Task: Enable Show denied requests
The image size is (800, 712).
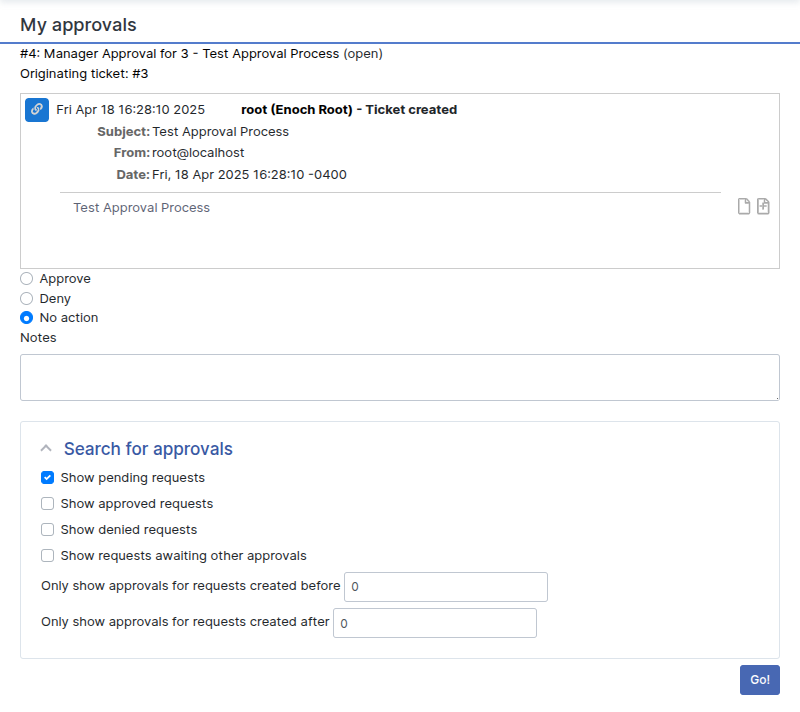Action: (47, 529)
